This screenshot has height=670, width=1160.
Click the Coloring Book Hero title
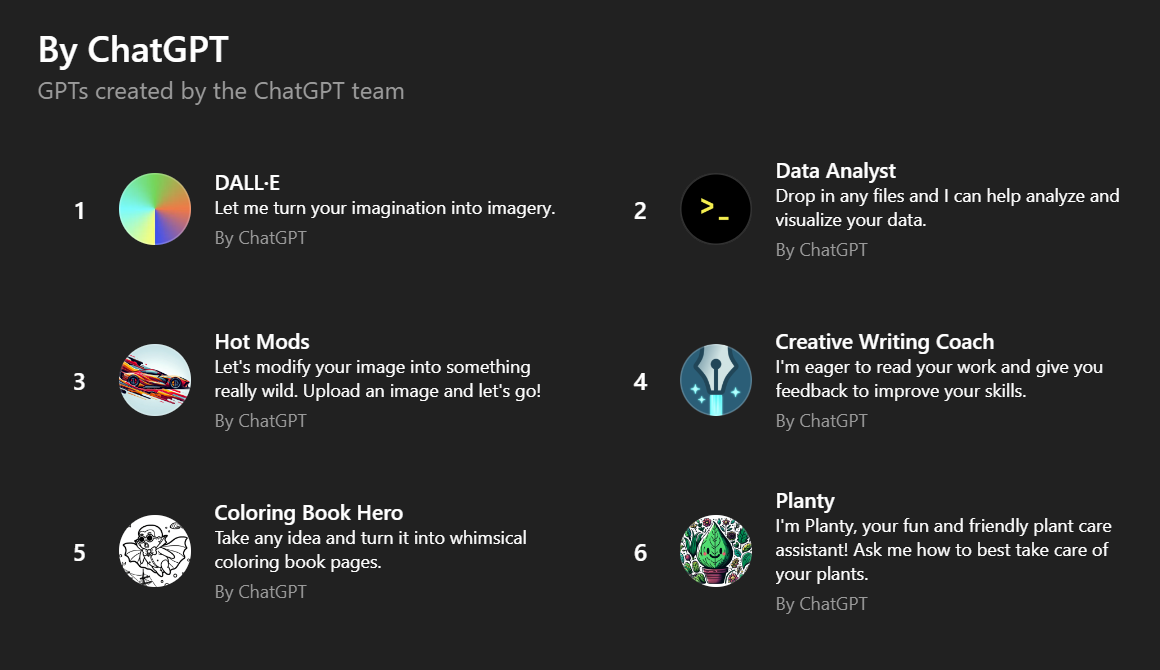tap(308, 513)
